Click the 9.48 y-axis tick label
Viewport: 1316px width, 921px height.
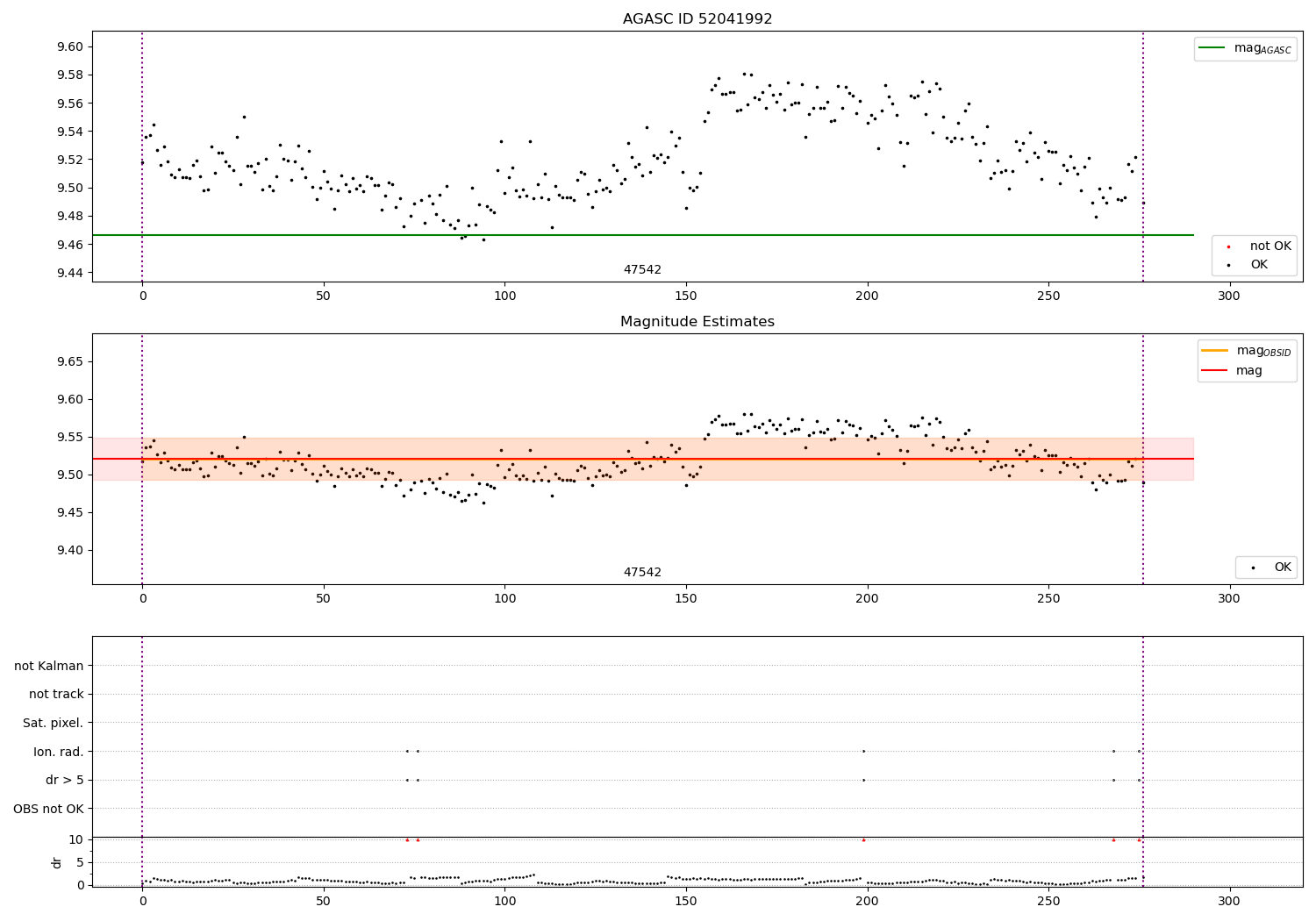(x=70, y=216)
